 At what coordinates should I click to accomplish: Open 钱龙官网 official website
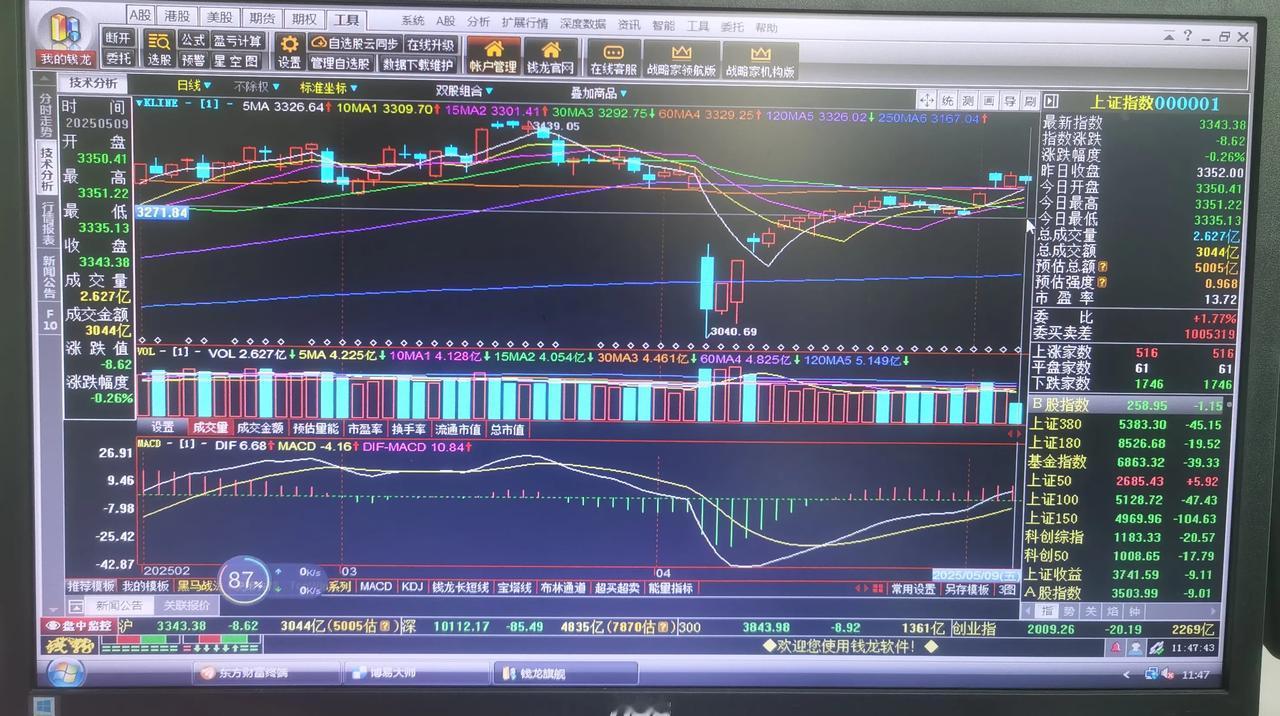550,57
